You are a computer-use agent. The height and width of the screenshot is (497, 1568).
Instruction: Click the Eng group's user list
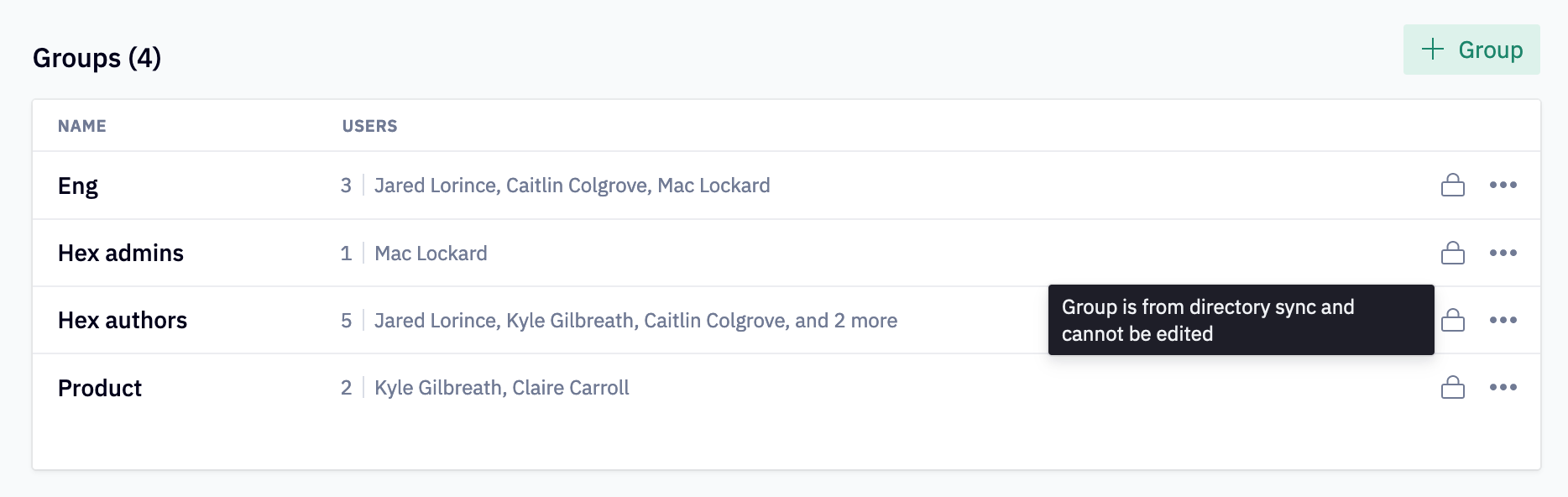pyautogui.click(x=572, y=186)
